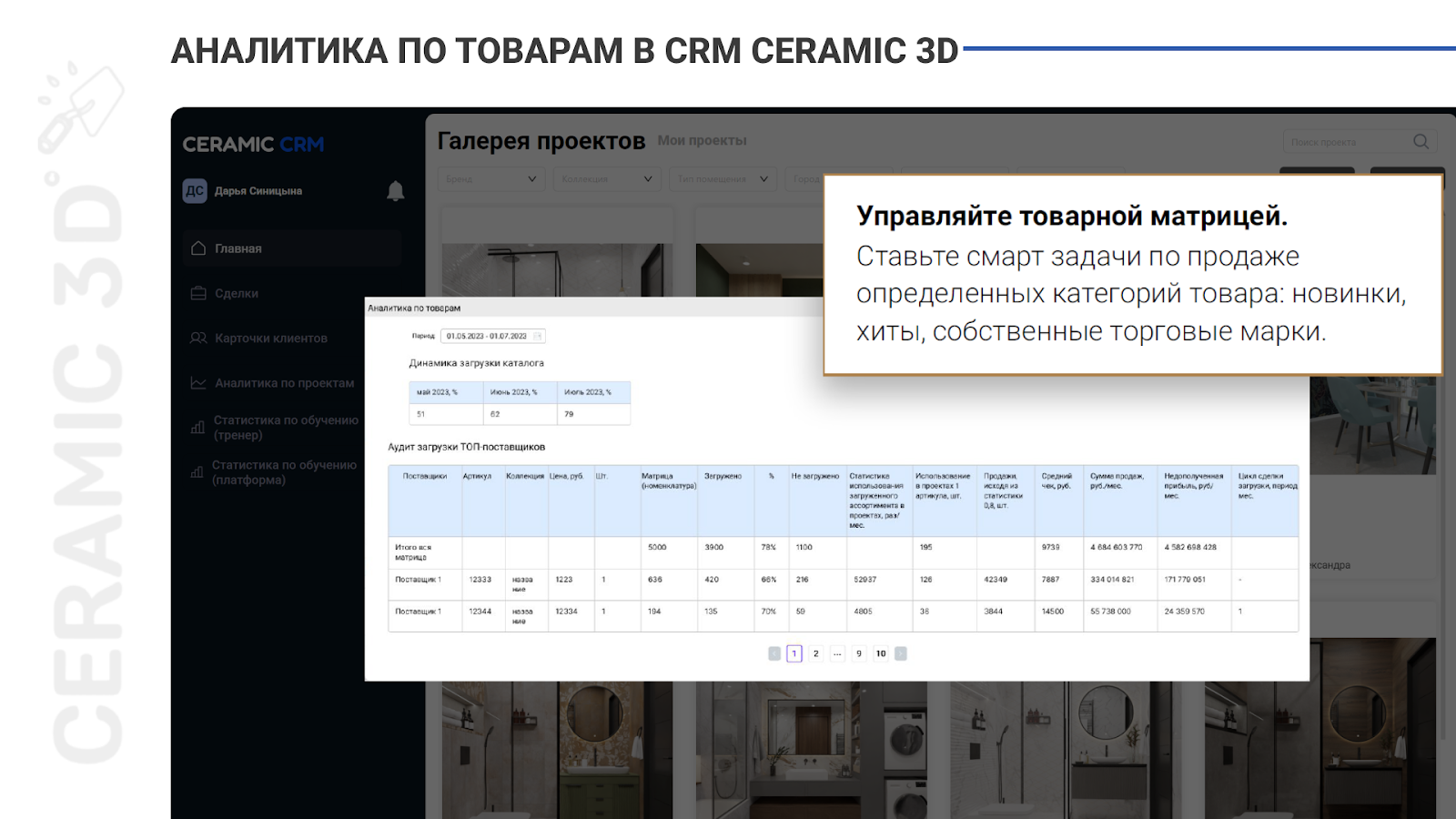
Task: Go to previous page with left arrow
Action: [x=774, y=653]
